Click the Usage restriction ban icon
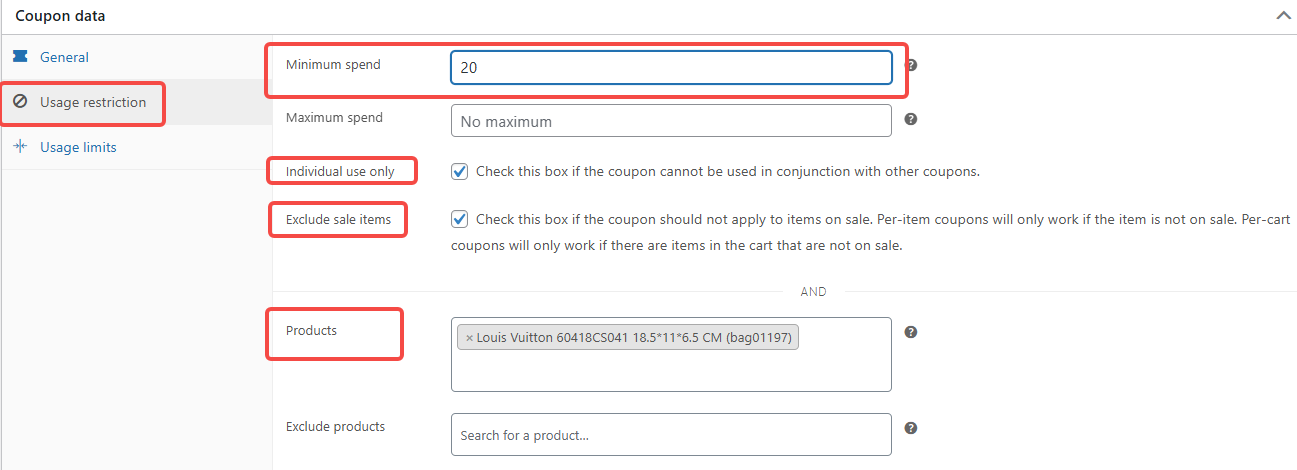Image resolution: width=1297 pixels, height=470 pixels. (x=20, y=102)
